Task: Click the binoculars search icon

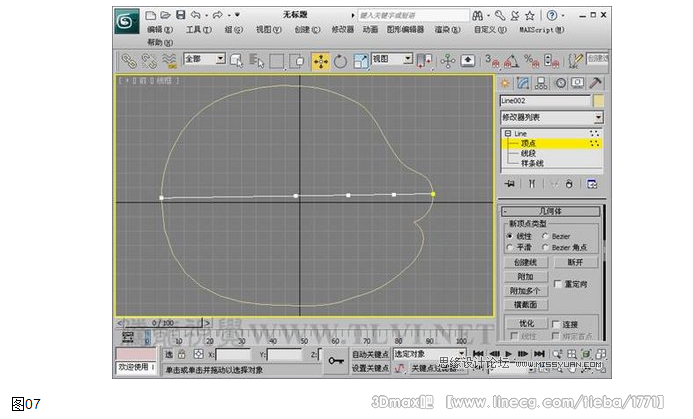Action: tap(477, 16)
